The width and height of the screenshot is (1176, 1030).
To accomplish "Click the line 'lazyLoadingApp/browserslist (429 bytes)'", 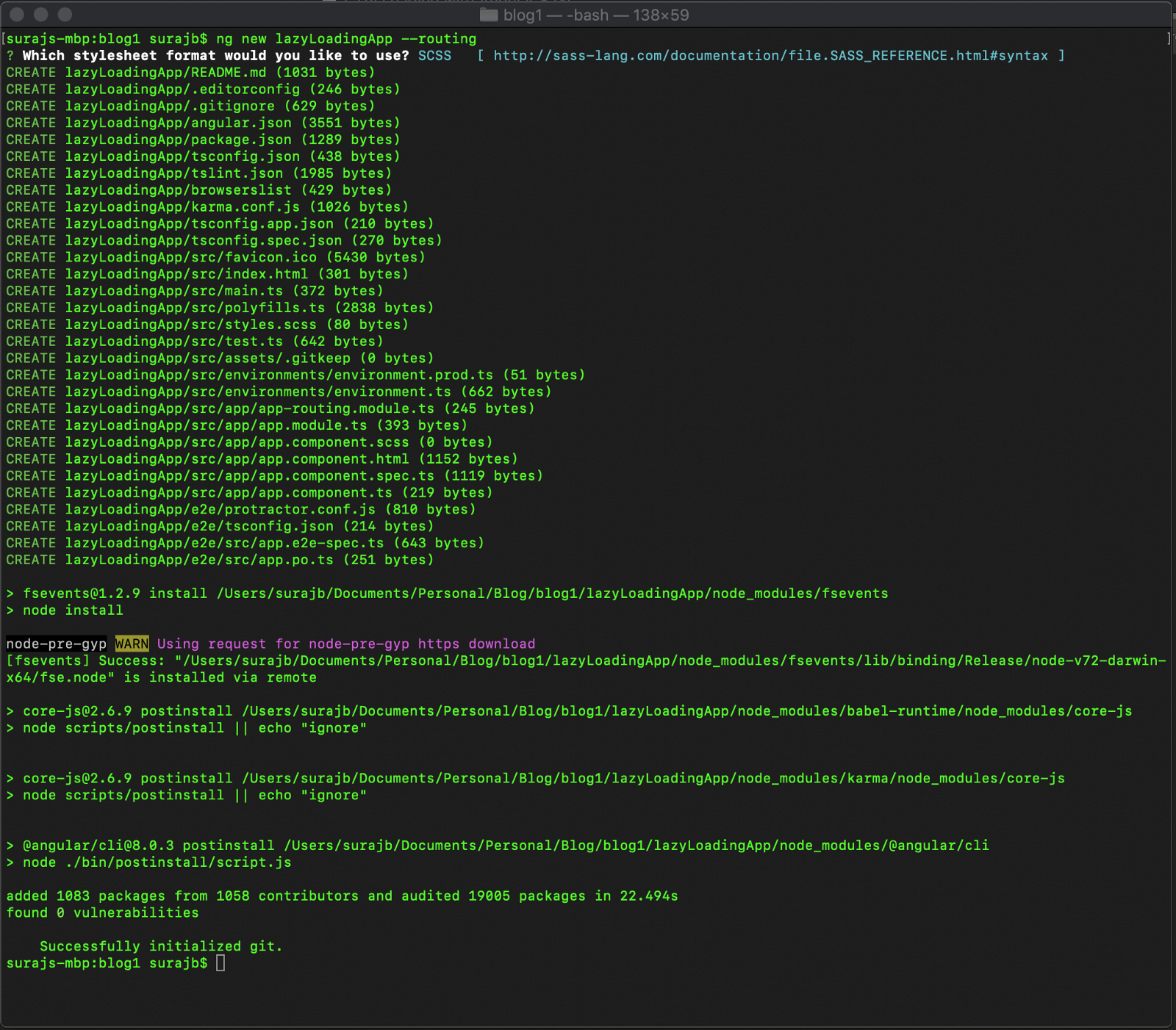I will (229, 191).
